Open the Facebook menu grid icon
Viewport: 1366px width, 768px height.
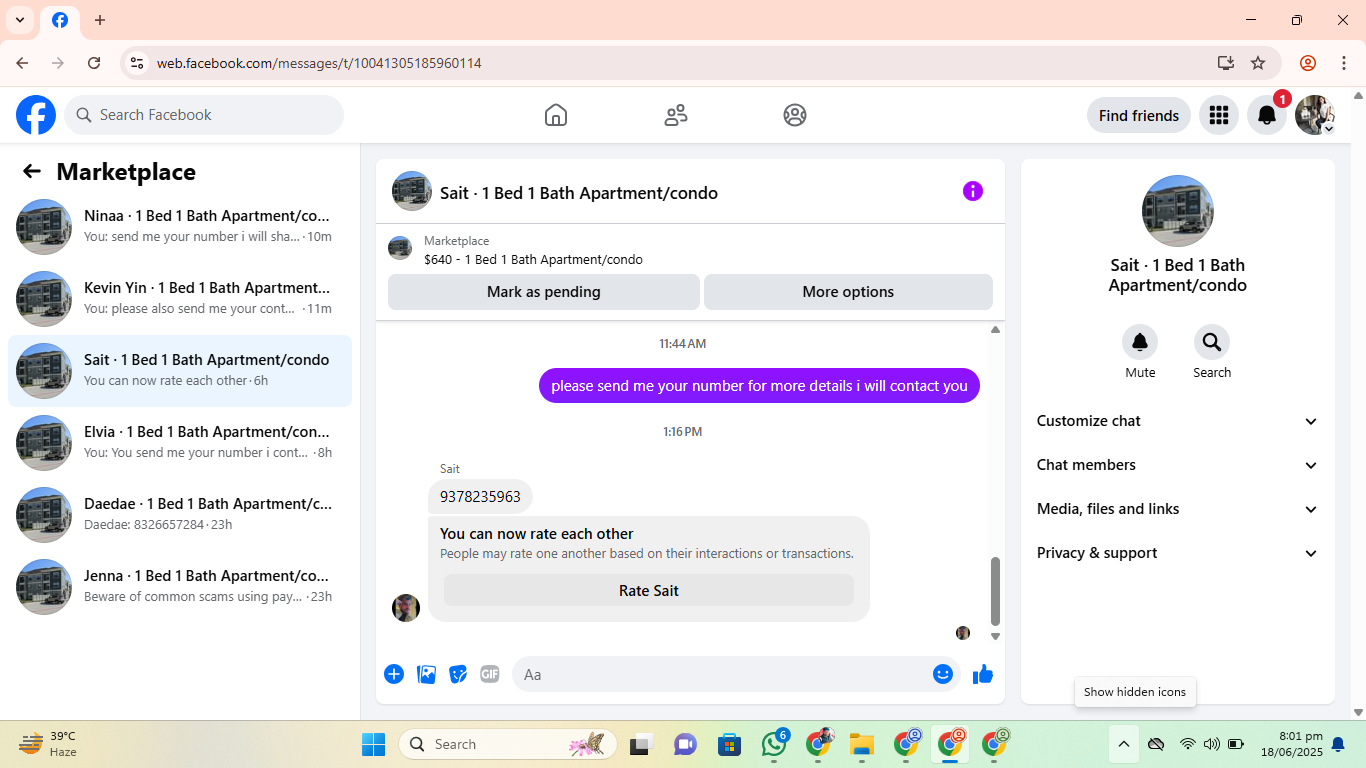tap(1218, 115)
